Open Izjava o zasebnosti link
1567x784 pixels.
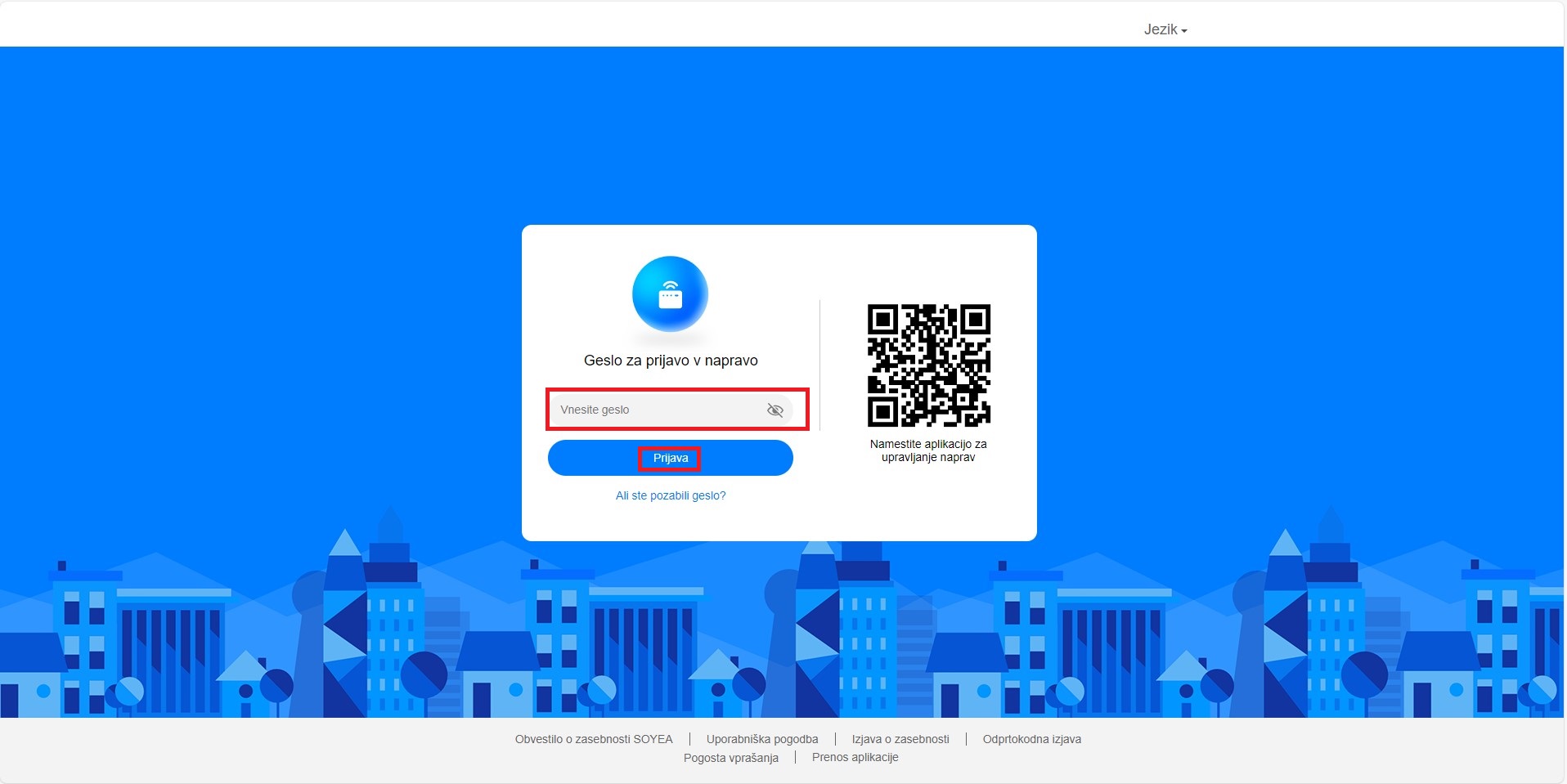coord(900,739)
